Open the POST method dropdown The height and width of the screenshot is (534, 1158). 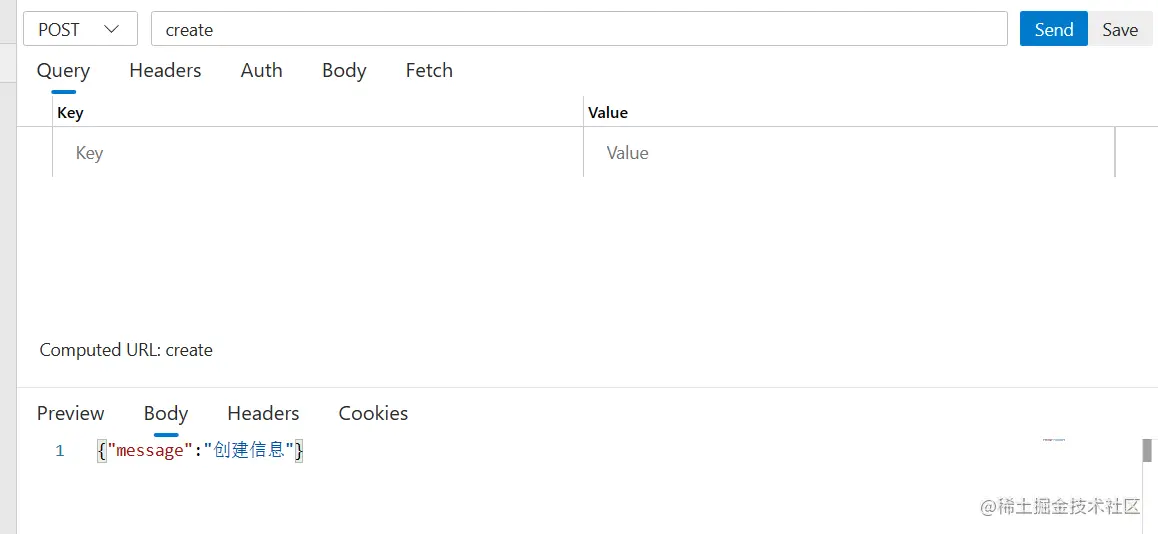pyautogui.click(x=80, y=30)
